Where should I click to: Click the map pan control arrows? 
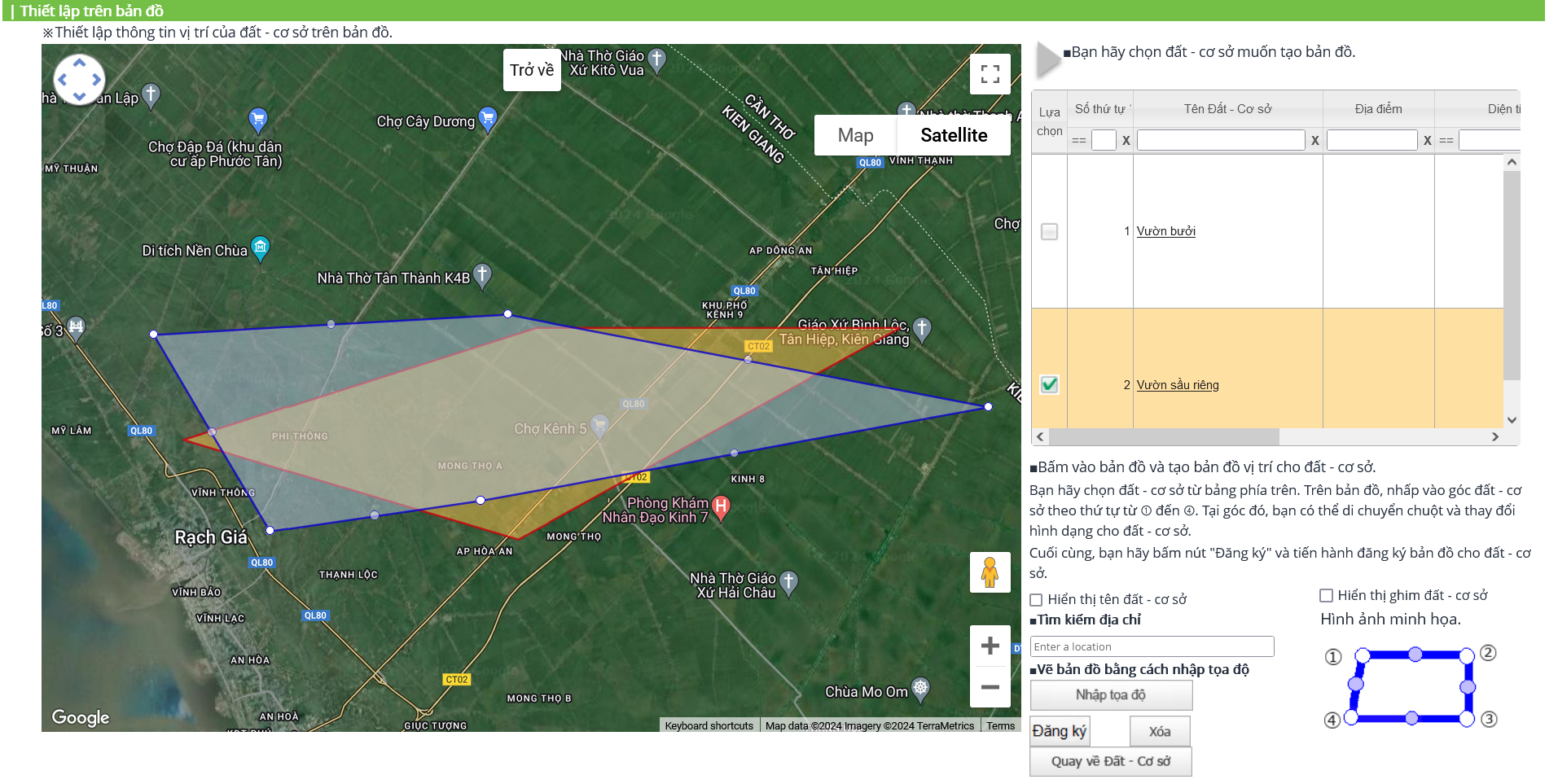click(x=79, y=80)
